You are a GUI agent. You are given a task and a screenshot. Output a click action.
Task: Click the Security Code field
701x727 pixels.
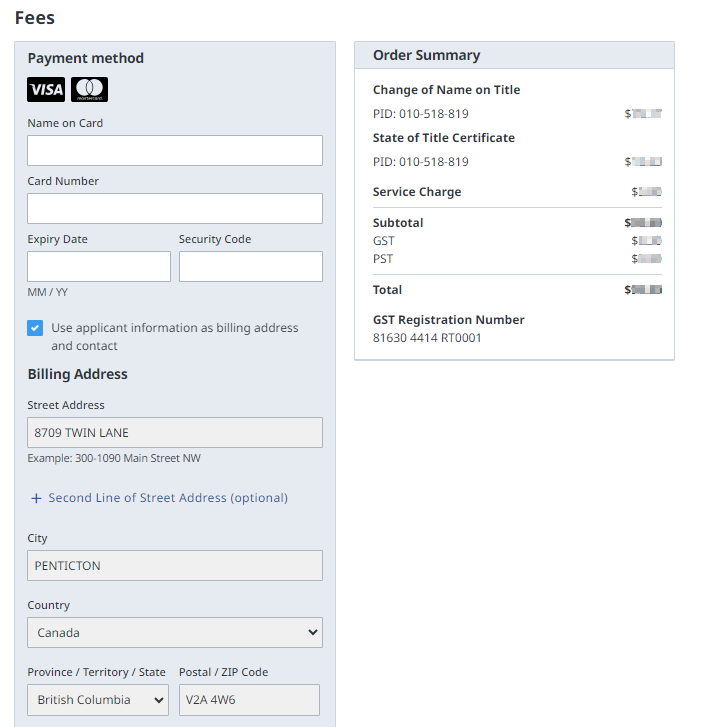[250, 266]
